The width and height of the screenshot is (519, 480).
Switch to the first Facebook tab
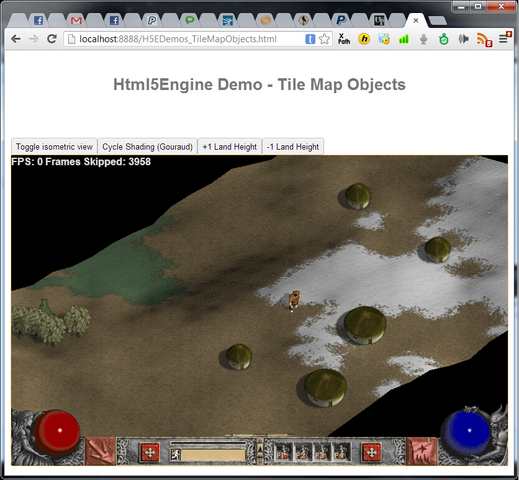(x=38, y=21)
